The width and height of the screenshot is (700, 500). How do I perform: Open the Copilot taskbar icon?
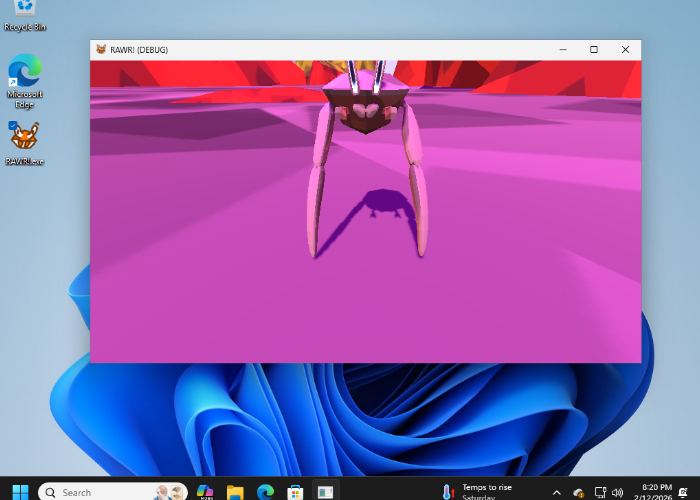tap(205, 492)
